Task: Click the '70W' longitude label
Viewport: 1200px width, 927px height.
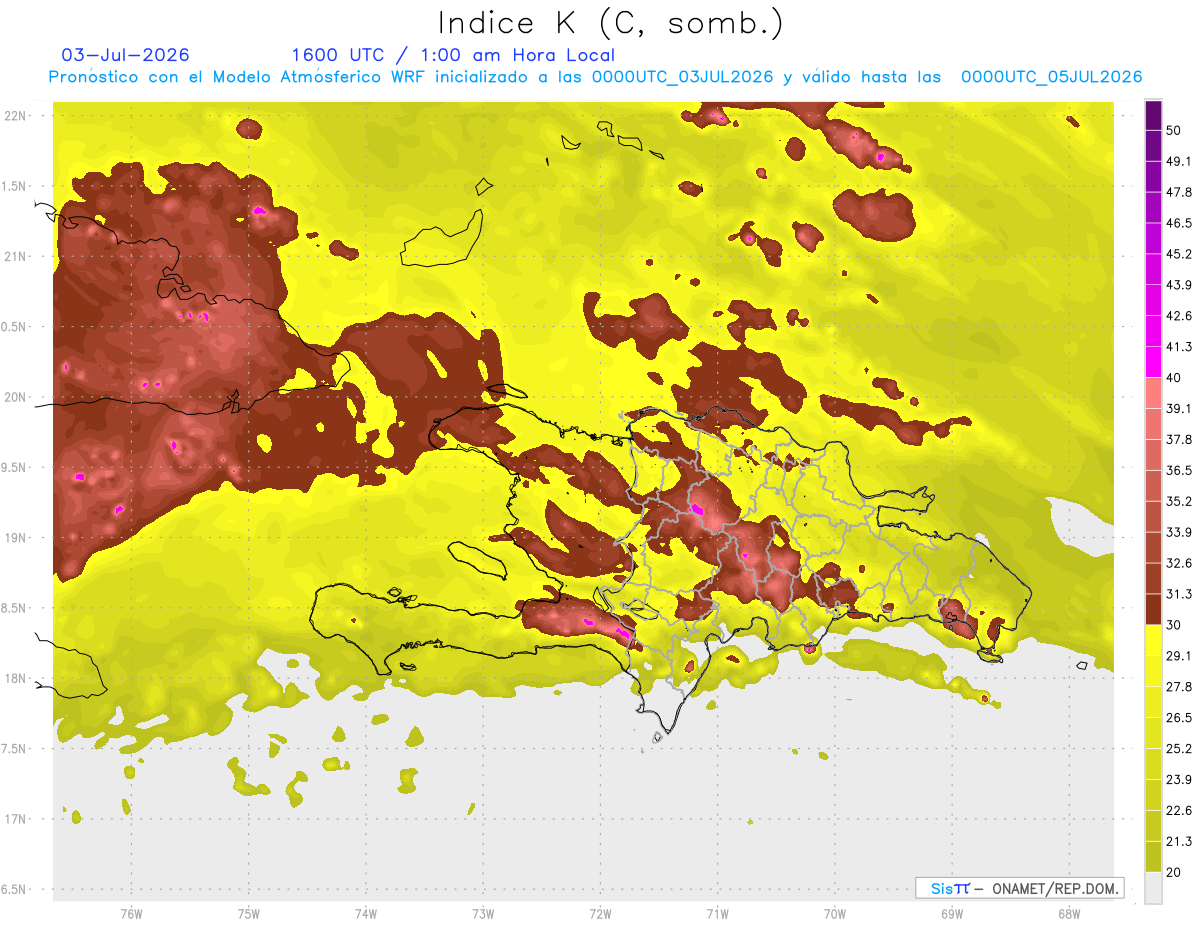Action: pyautogui.click(x=835, y=914)
